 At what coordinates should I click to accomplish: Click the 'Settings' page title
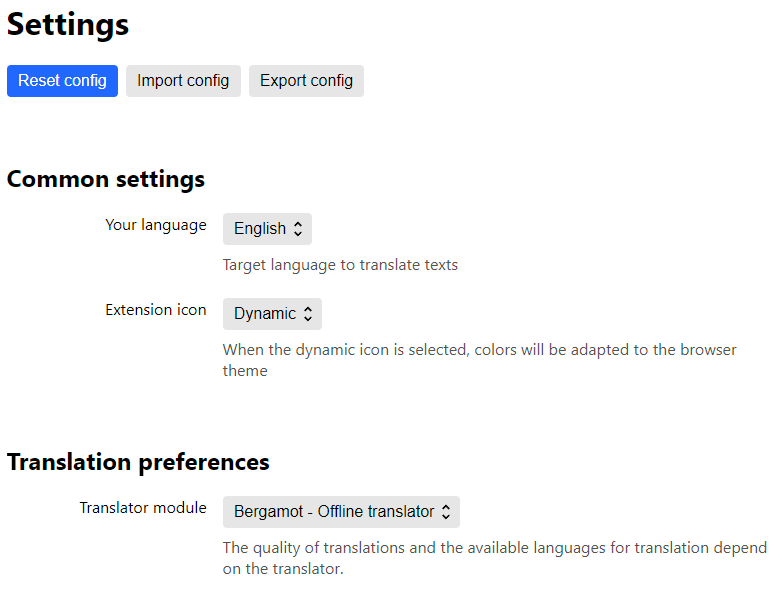(x=68, y=25)
